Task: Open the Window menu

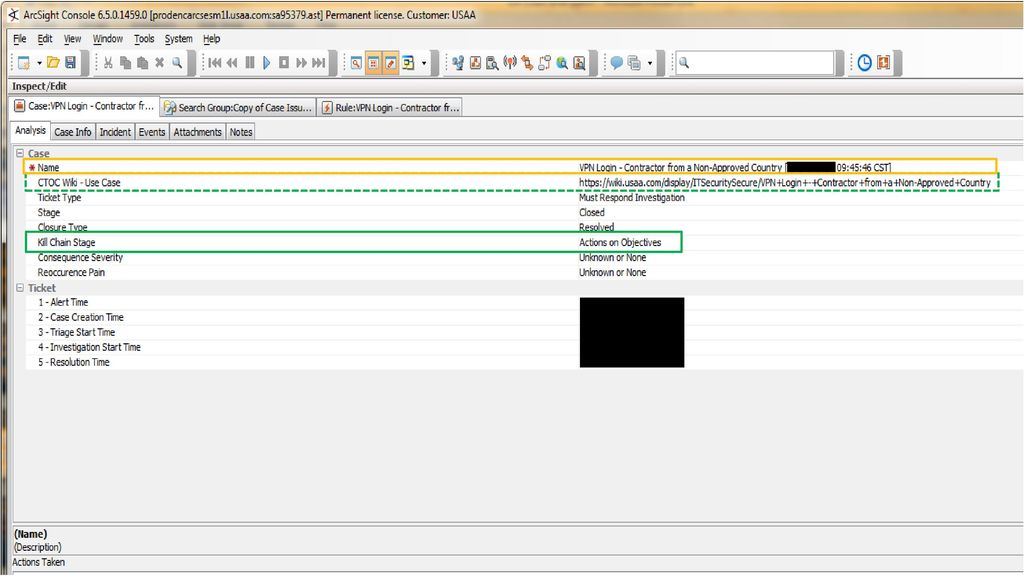Action: (x=108, y=39)
